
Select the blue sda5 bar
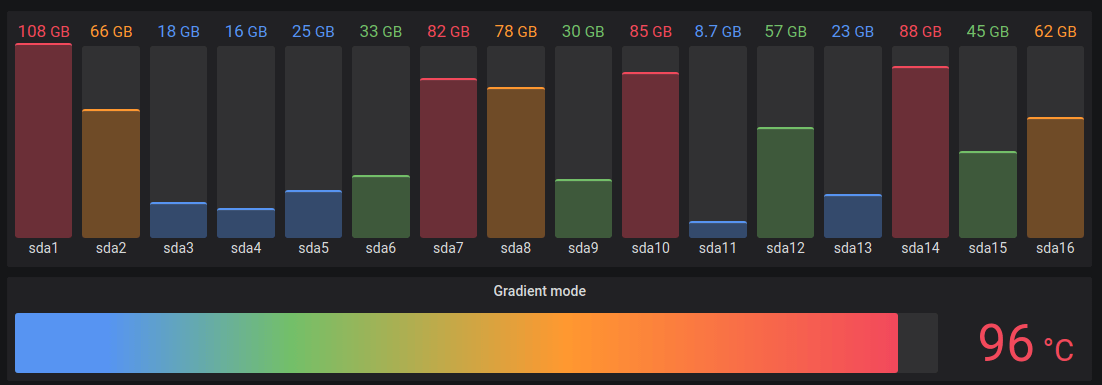coord(313,214)
